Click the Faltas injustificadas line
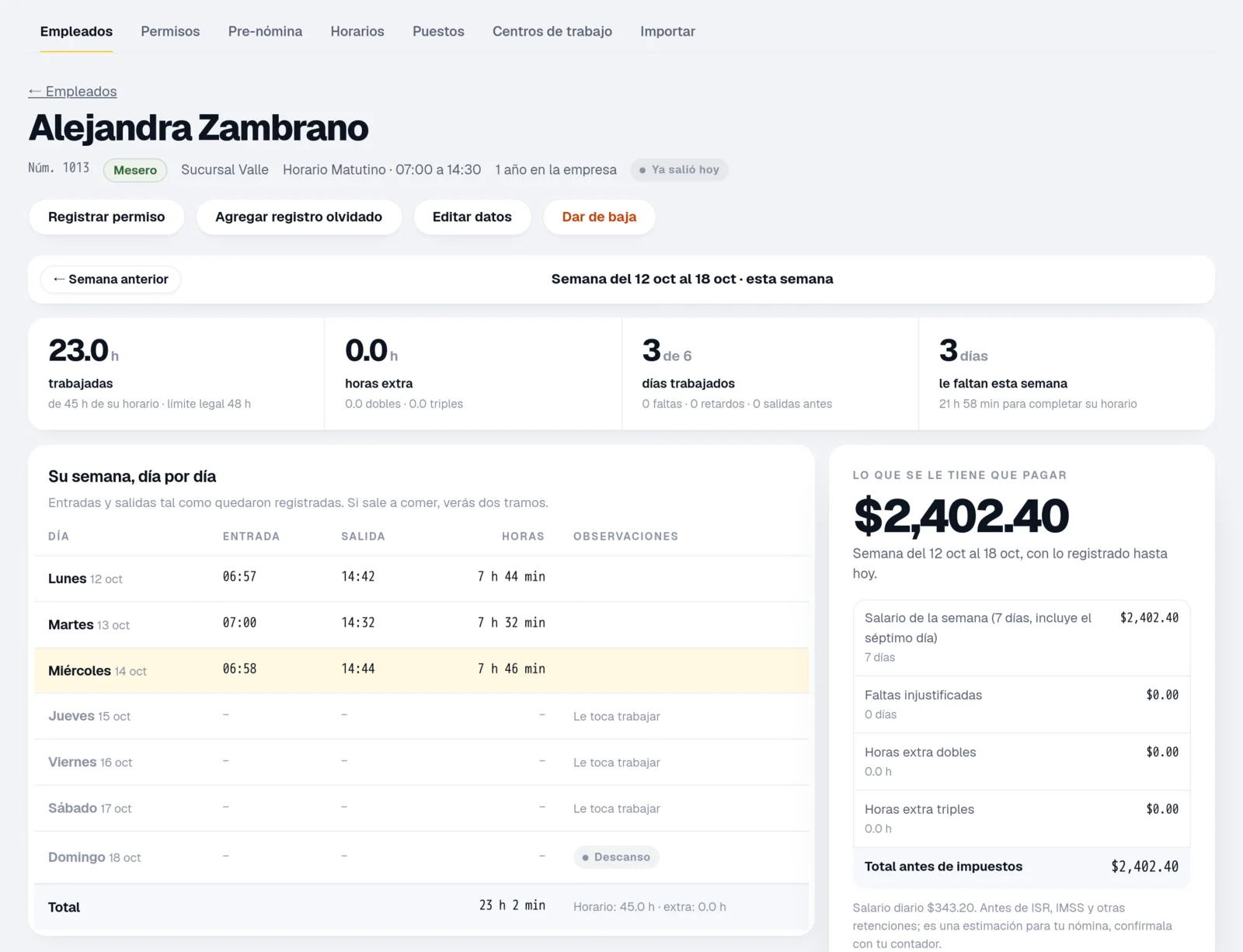Image resolution: width=1243 pixels, height=952 pixels. [x=1022, y=704]
